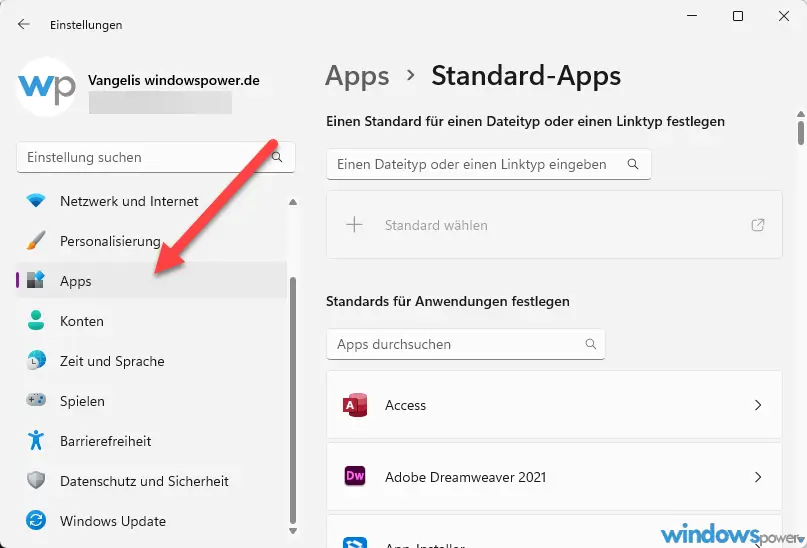Viewport: 807px width, 548px height.
Task: Click the sidebar scroll up arrow
Action: pyautogui.click(x=293, y=202)
